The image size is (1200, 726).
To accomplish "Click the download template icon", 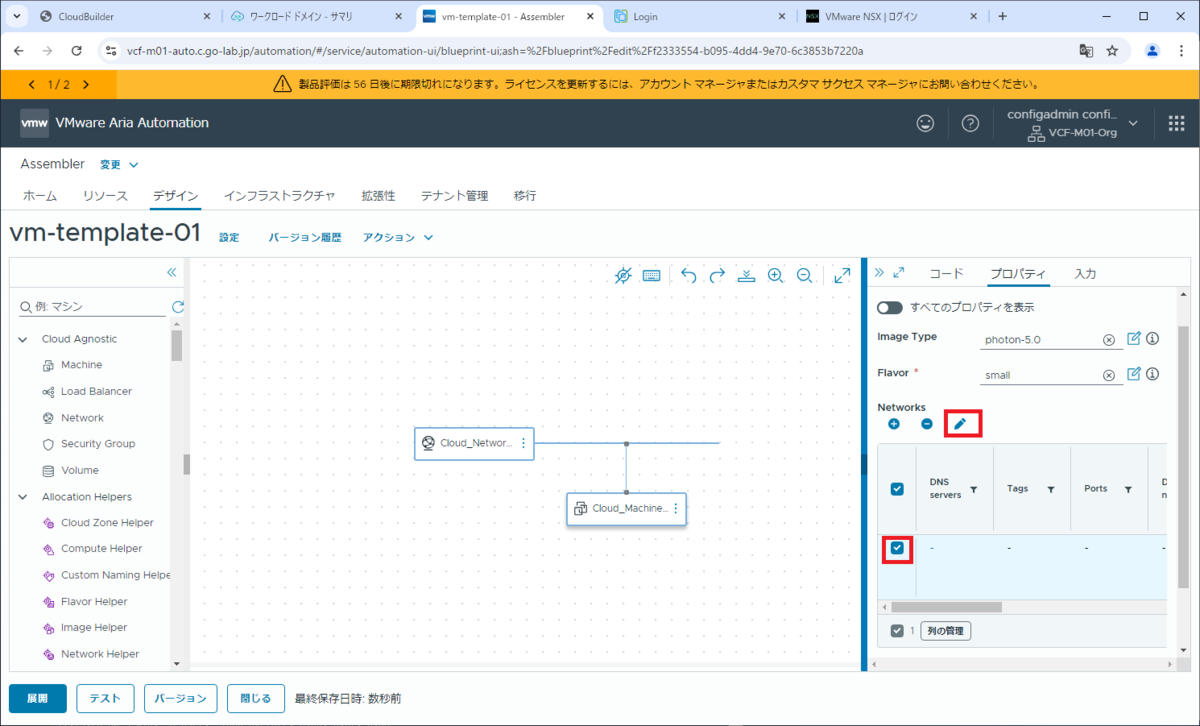I will tap(746, 275).
